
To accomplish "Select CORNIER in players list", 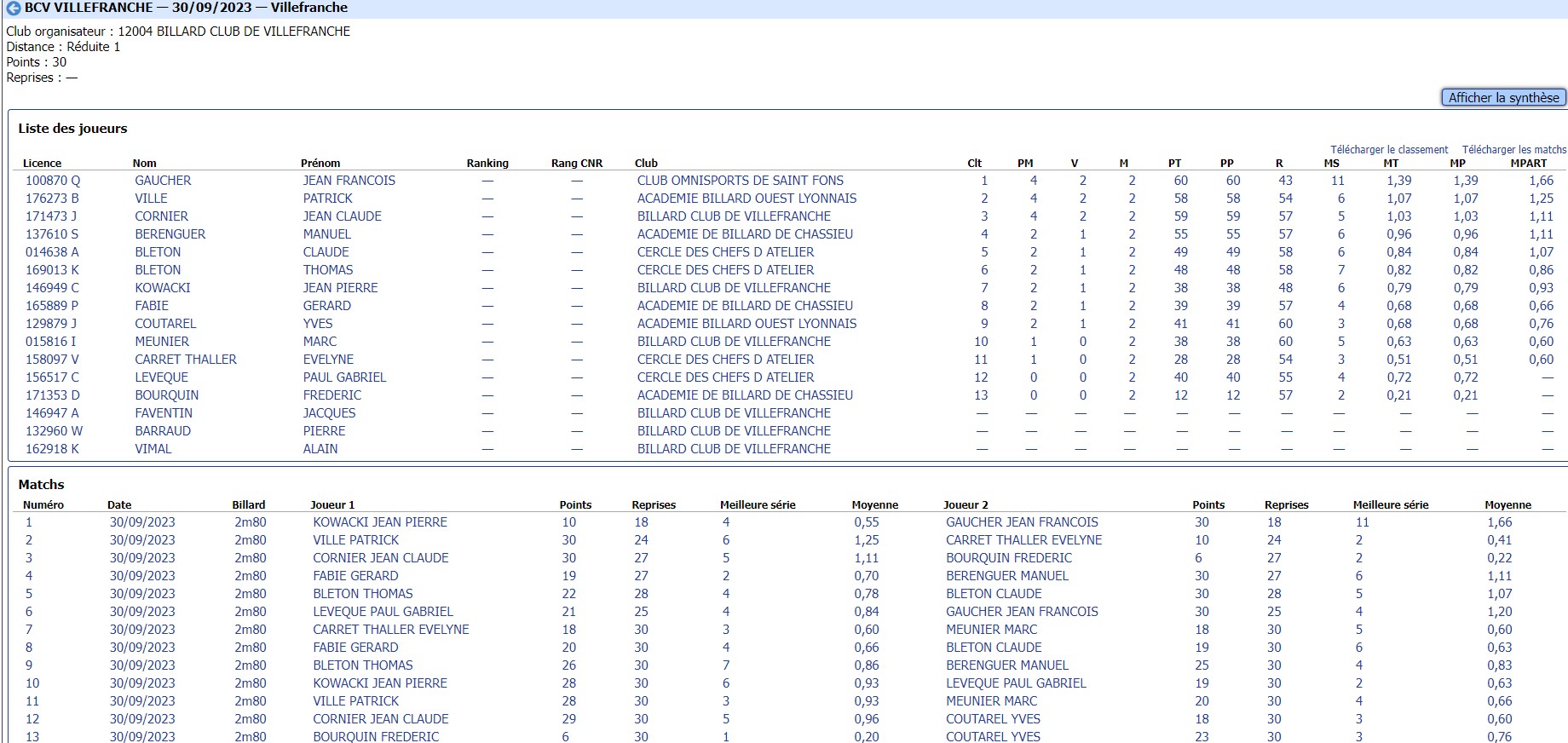I will point(161,216).
